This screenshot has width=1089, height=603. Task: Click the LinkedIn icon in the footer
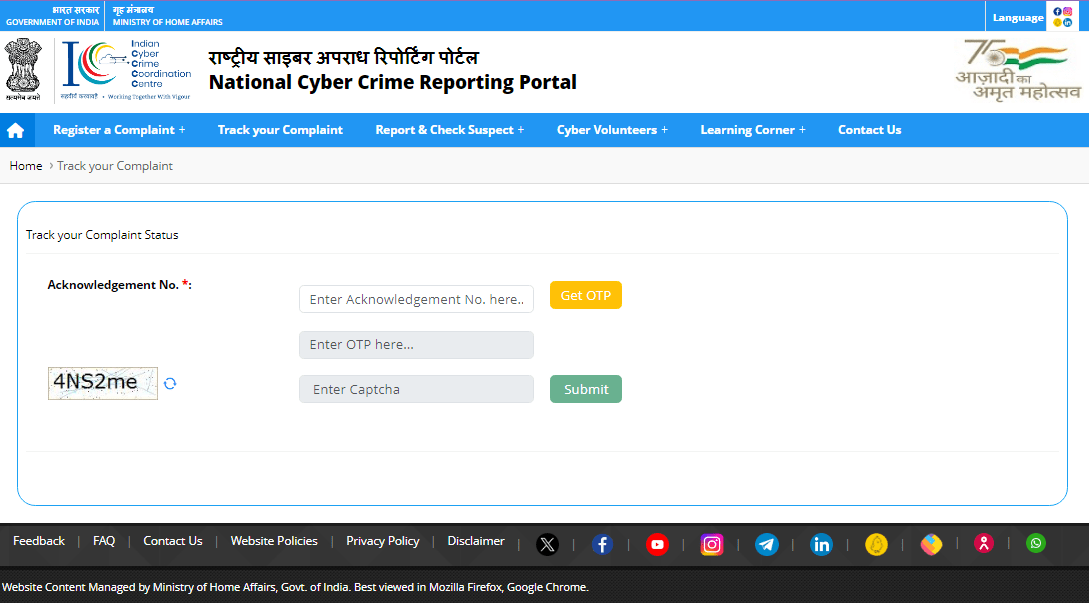coord(821,544)
